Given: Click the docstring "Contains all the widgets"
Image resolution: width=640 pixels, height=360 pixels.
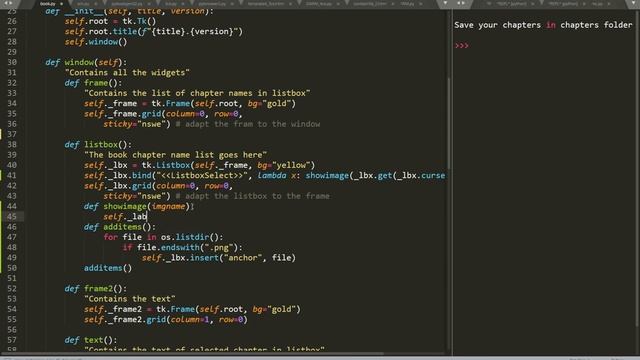Looking at the screenshot, I should (x=127, y=73).
